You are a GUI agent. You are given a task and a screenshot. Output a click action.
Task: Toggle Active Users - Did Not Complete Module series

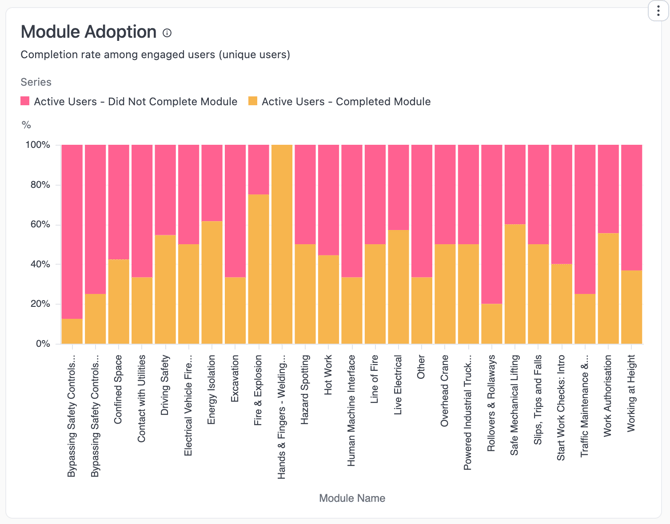pyautogui.click(x=135, y=102)
